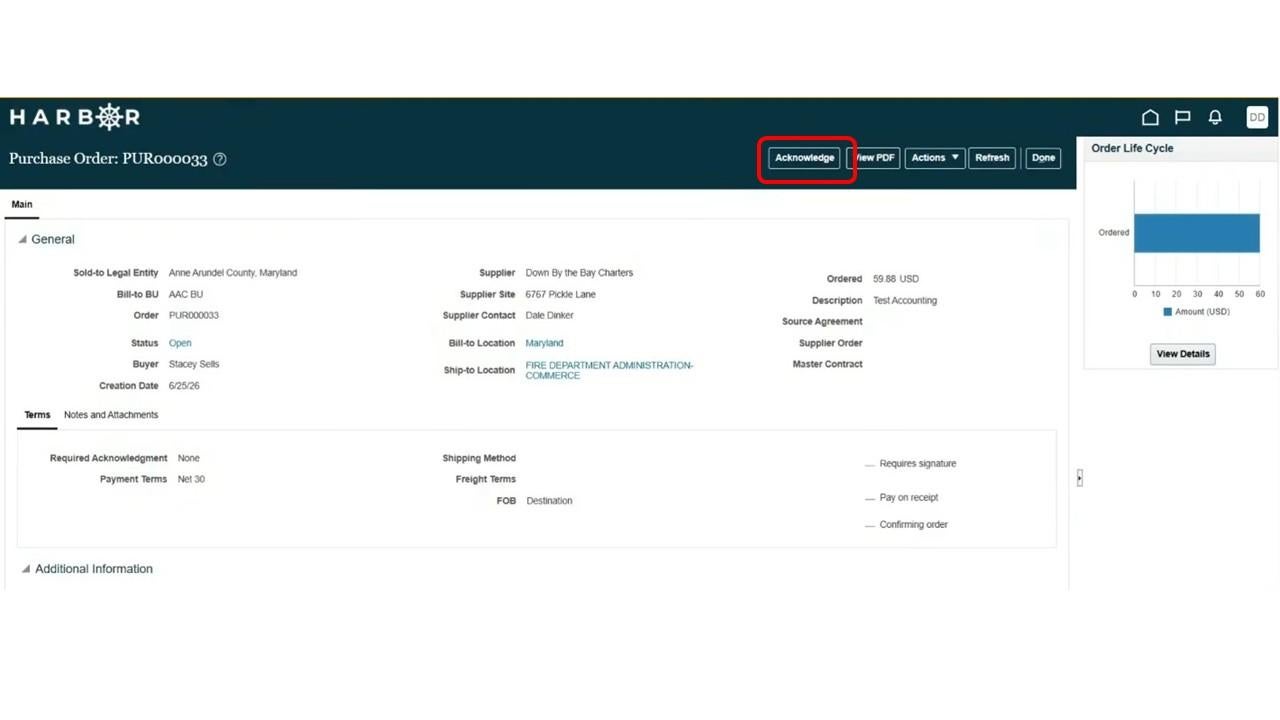
Task: Open Fire Department Administration-Commerce ship-to link
Action: 609,370
